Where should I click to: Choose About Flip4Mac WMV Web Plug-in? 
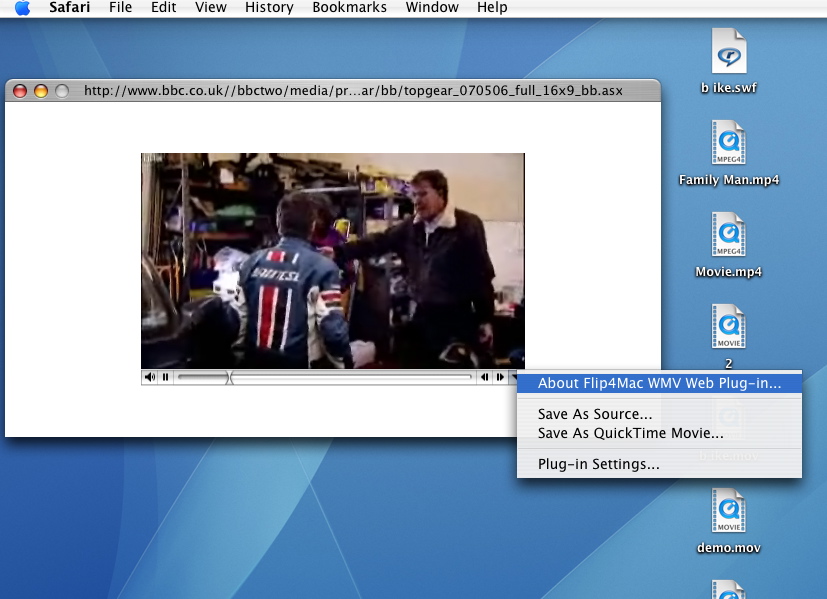659,383
